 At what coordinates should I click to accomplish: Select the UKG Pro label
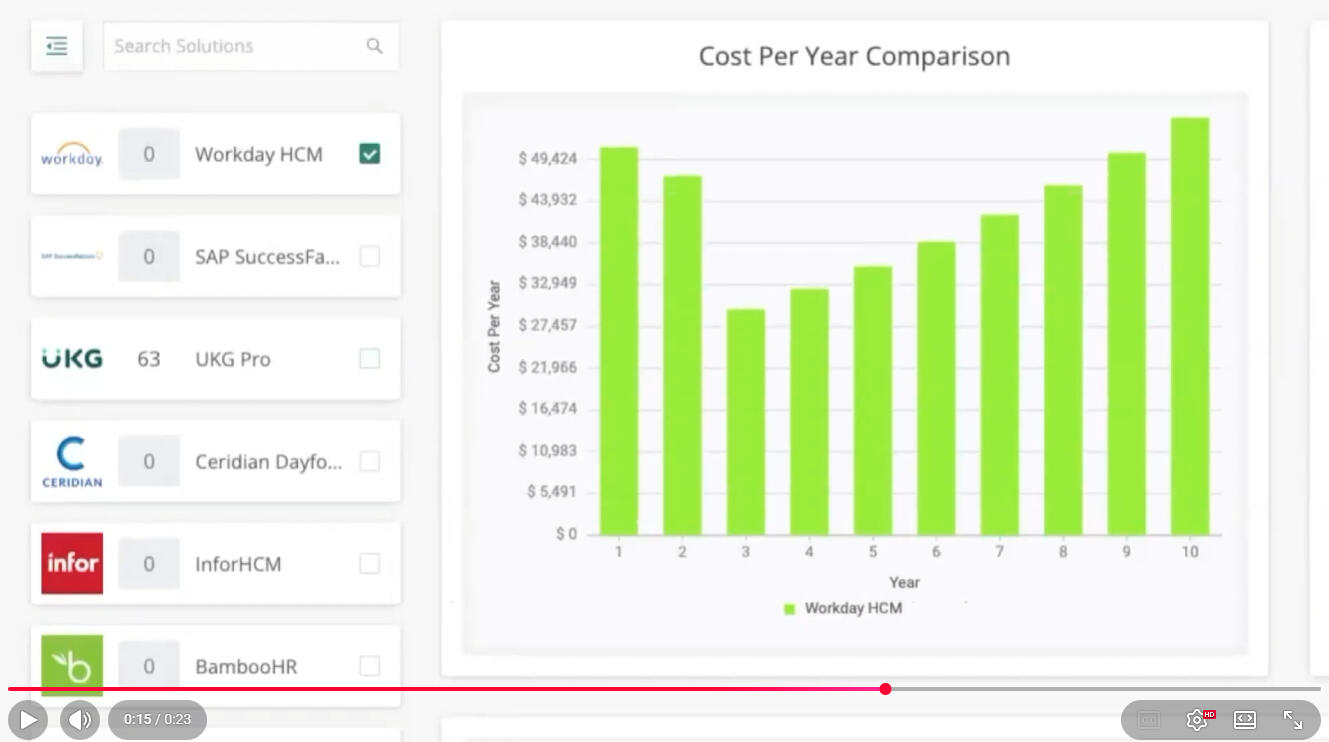coord(233,359)
